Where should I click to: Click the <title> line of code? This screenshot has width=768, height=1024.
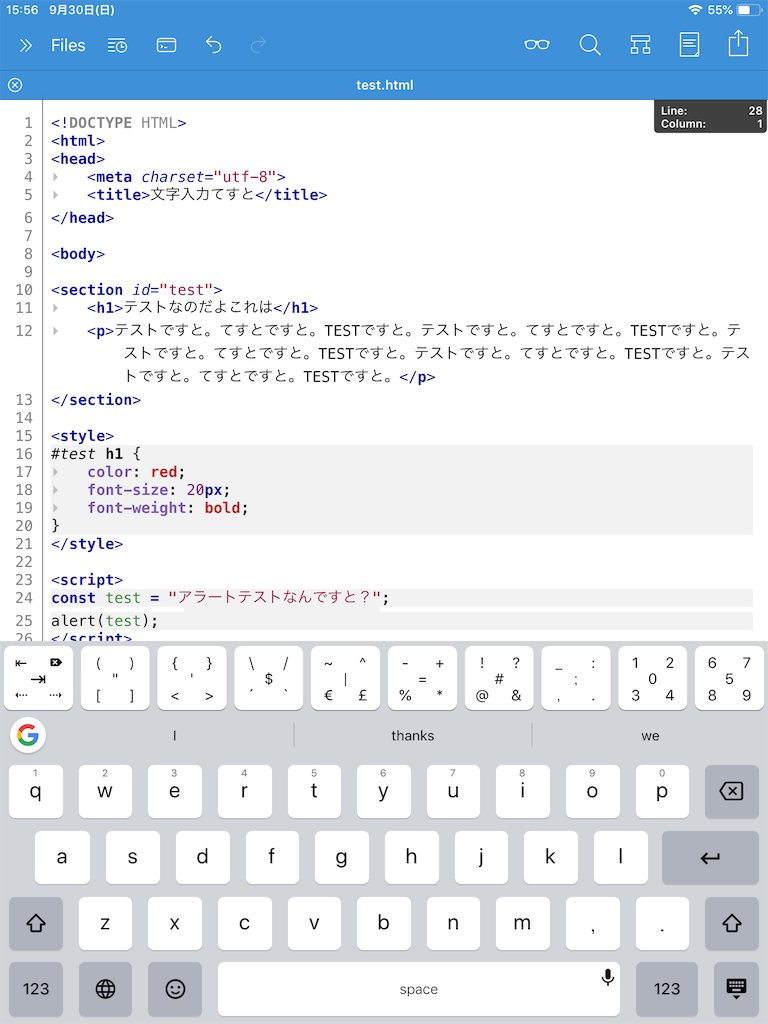tap(207, 195)
